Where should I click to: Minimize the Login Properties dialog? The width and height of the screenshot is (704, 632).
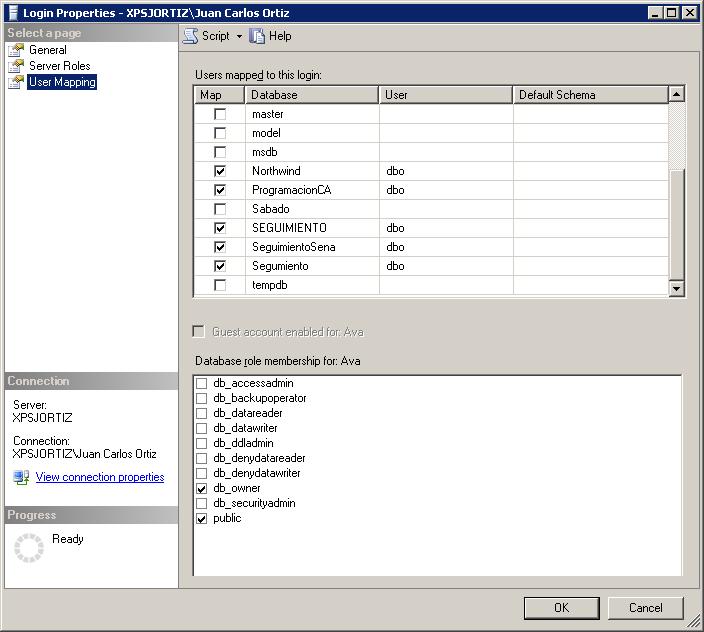(655, 13)
